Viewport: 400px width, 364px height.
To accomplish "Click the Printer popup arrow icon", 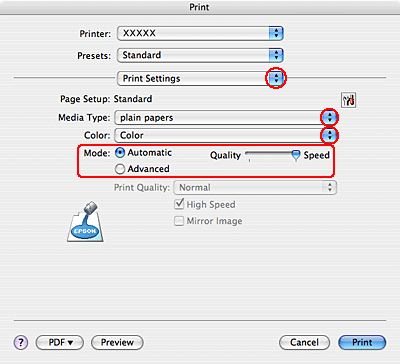I will (x=276, y=33).
